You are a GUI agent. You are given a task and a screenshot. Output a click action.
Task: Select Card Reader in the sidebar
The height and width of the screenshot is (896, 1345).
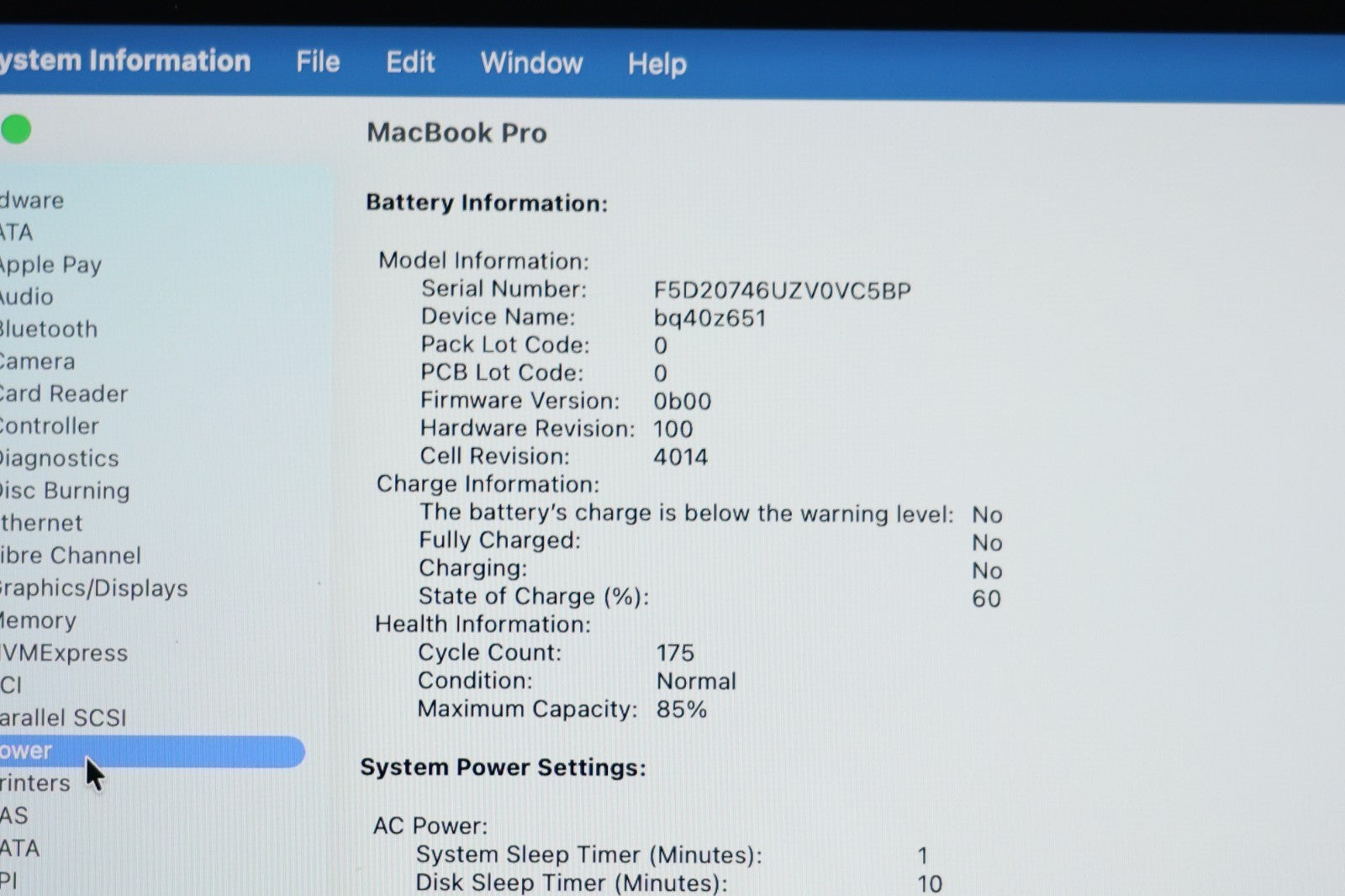(64, 394)
